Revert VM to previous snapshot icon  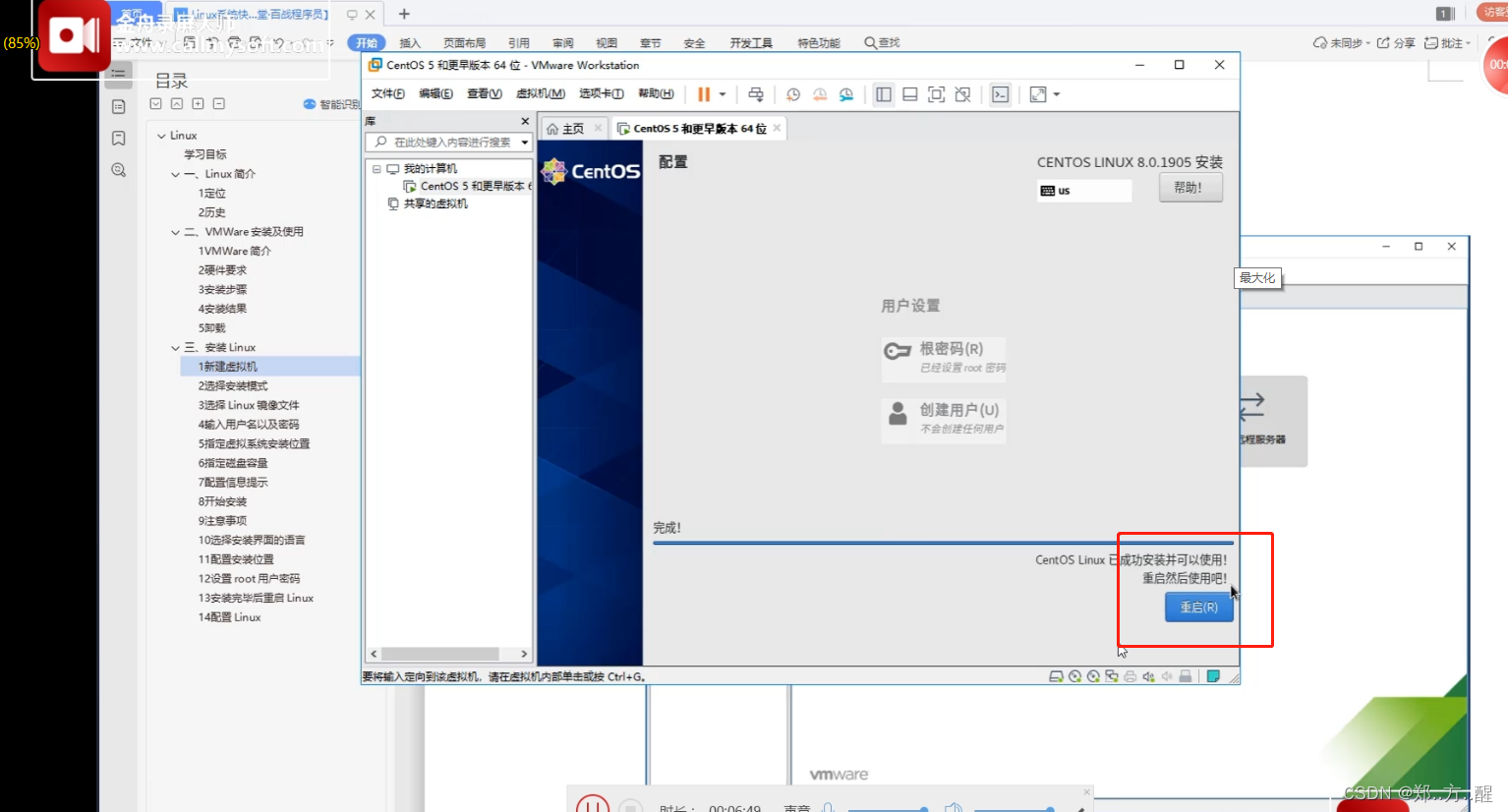820,94
